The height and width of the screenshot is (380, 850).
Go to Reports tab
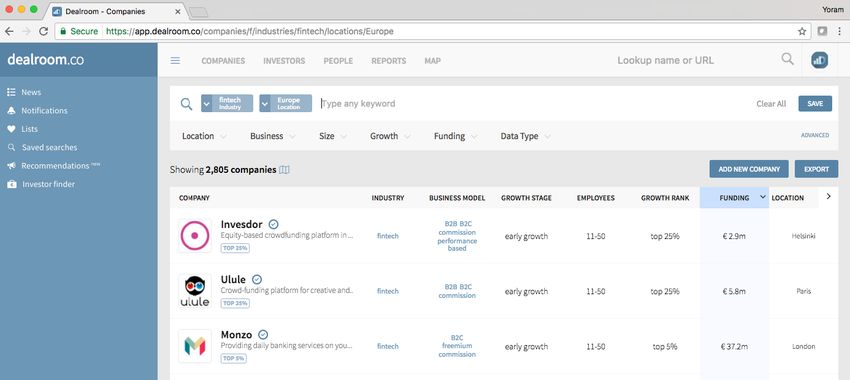(389, 61)
